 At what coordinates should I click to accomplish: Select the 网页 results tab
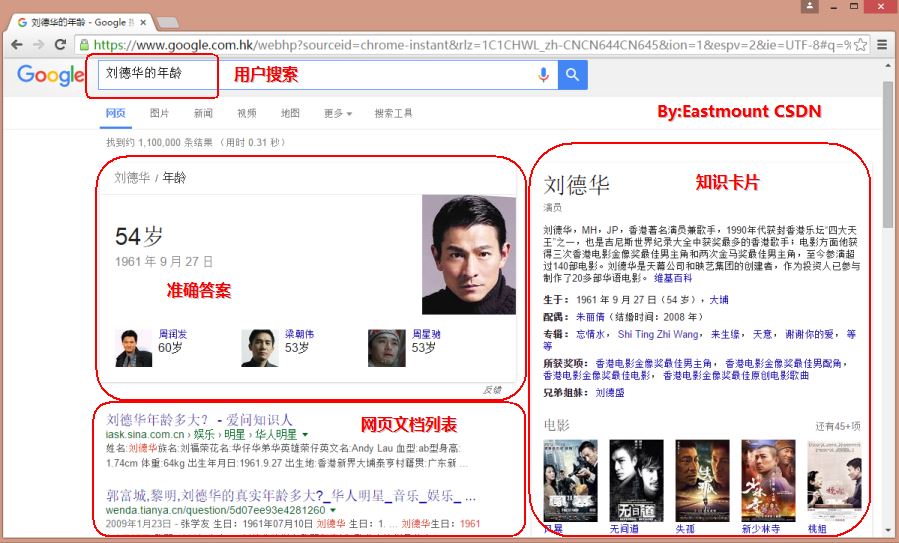[x=115, y=113]
